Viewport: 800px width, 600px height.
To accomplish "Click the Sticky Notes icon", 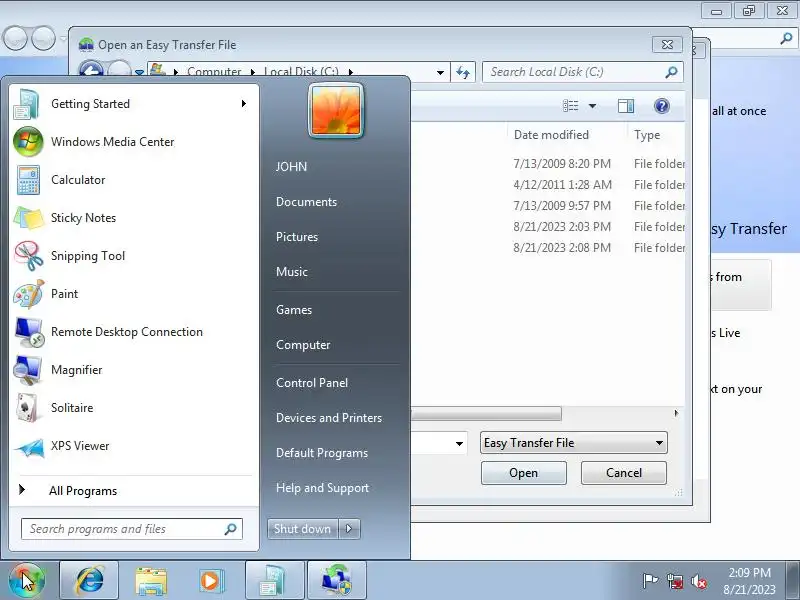I will click(x=28, y=218).
